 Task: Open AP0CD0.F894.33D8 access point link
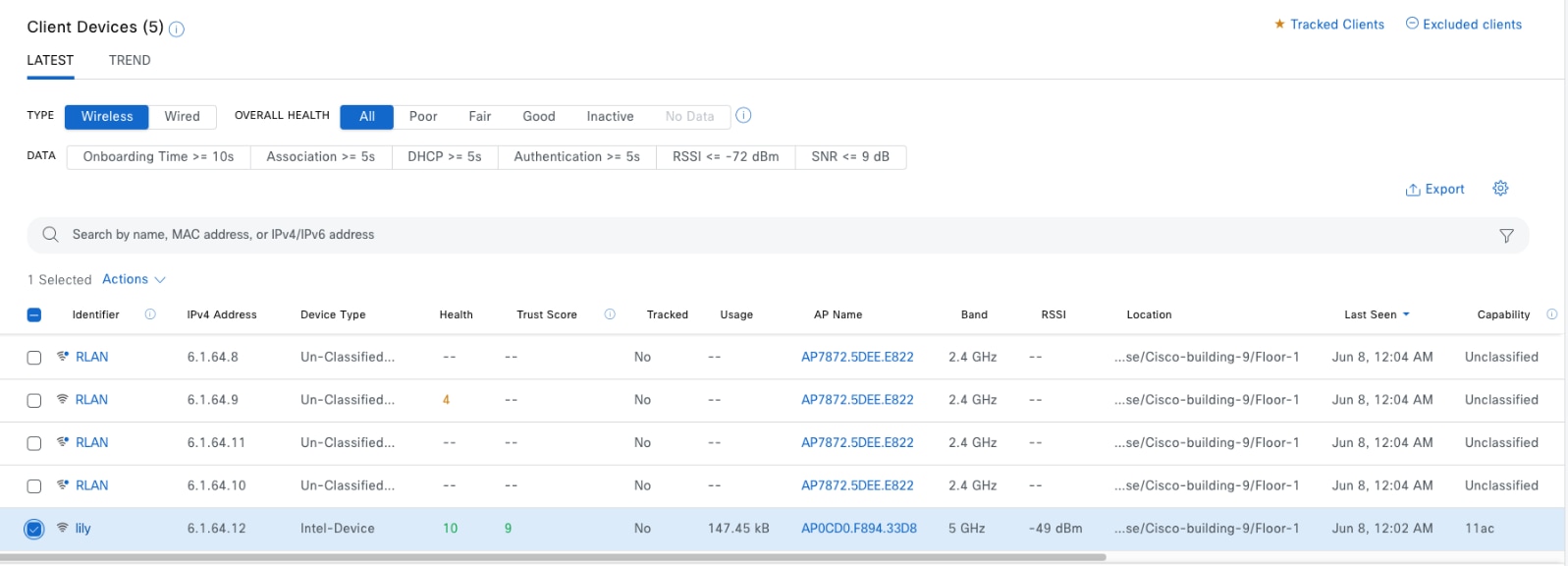858,529
